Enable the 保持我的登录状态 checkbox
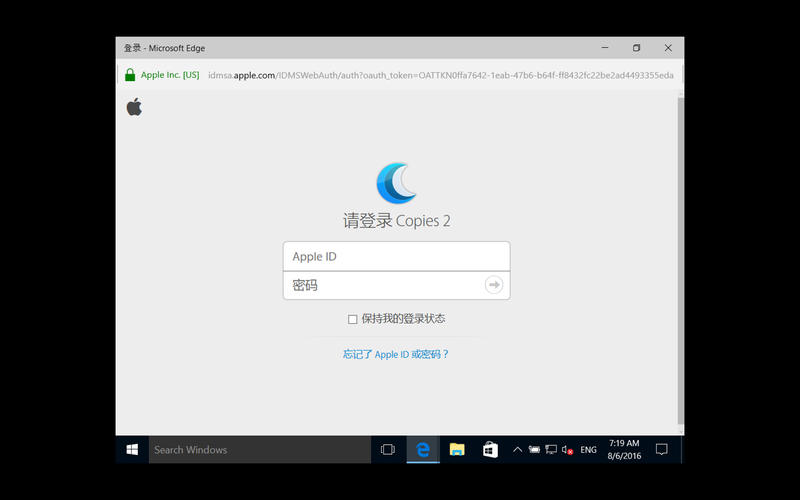This screenshot has height=500, width=800. 352,319
